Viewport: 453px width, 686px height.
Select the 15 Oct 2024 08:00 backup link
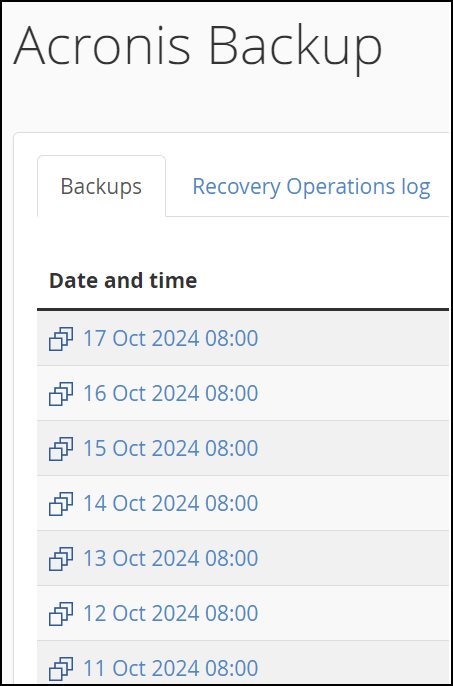[170, 448]
